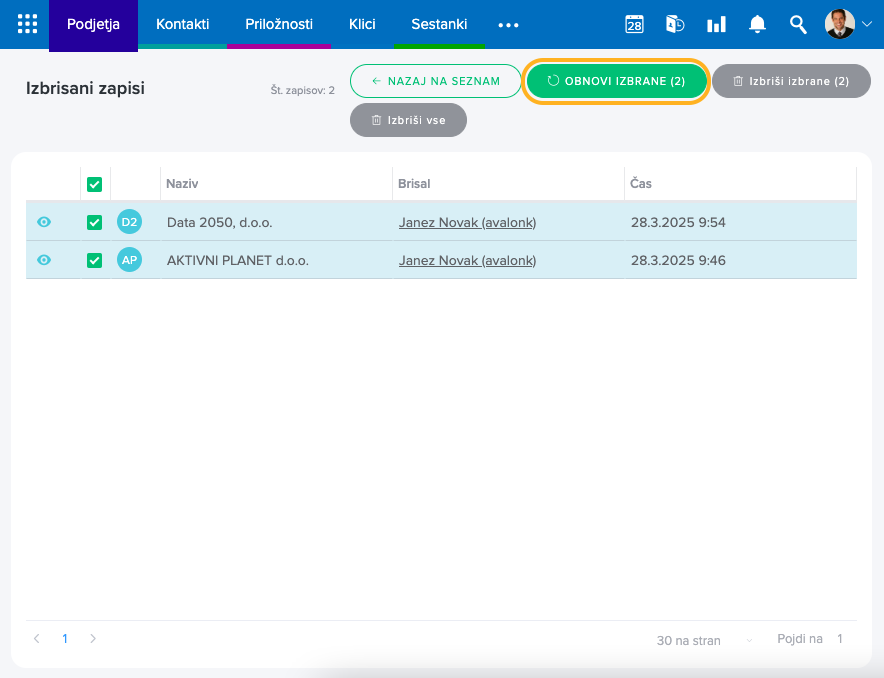Image resolution: width=884 pixels, height=678 pixels.
Task: Preview Data 2050 record with eye icon
Action: pyautogui.click(x=44, y=222)
